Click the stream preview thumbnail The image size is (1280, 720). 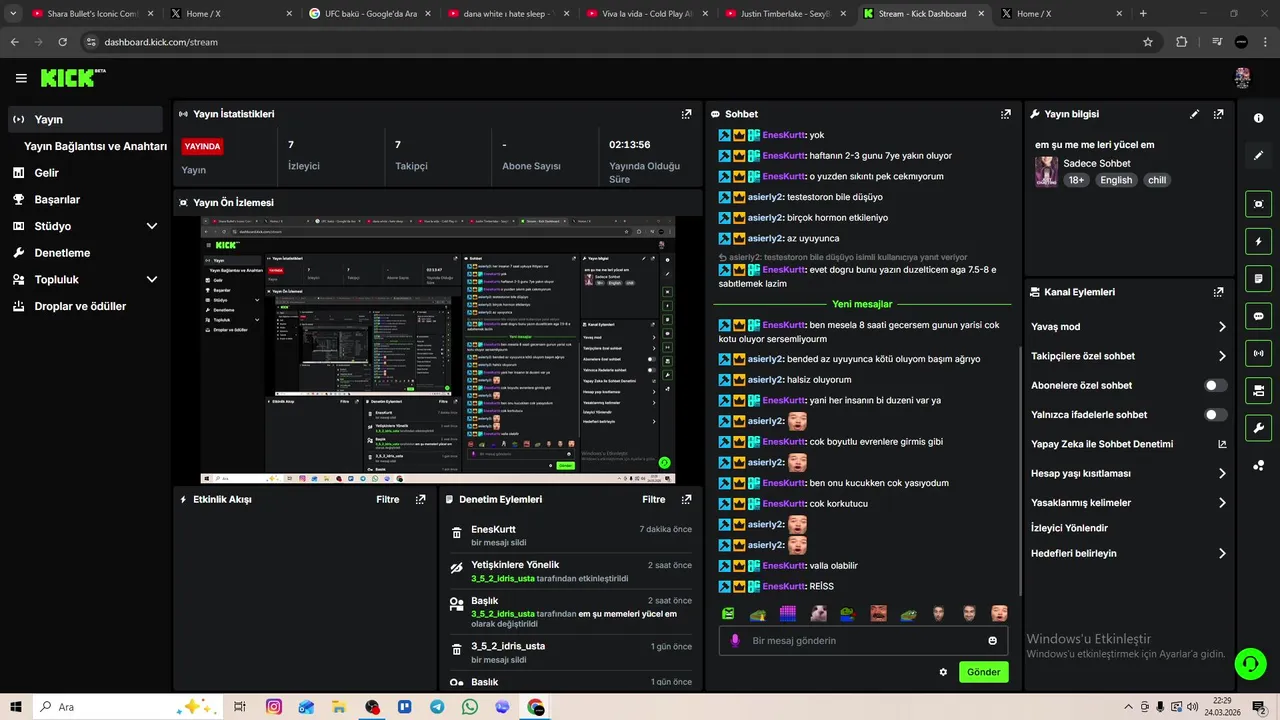click(438, 350)
